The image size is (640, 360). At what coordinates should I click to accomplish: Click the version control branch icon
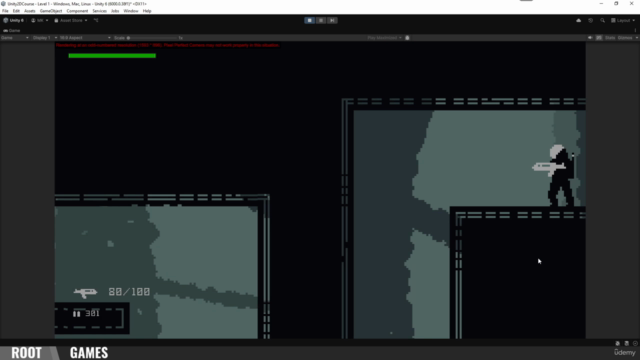click(x=96, y=20)
